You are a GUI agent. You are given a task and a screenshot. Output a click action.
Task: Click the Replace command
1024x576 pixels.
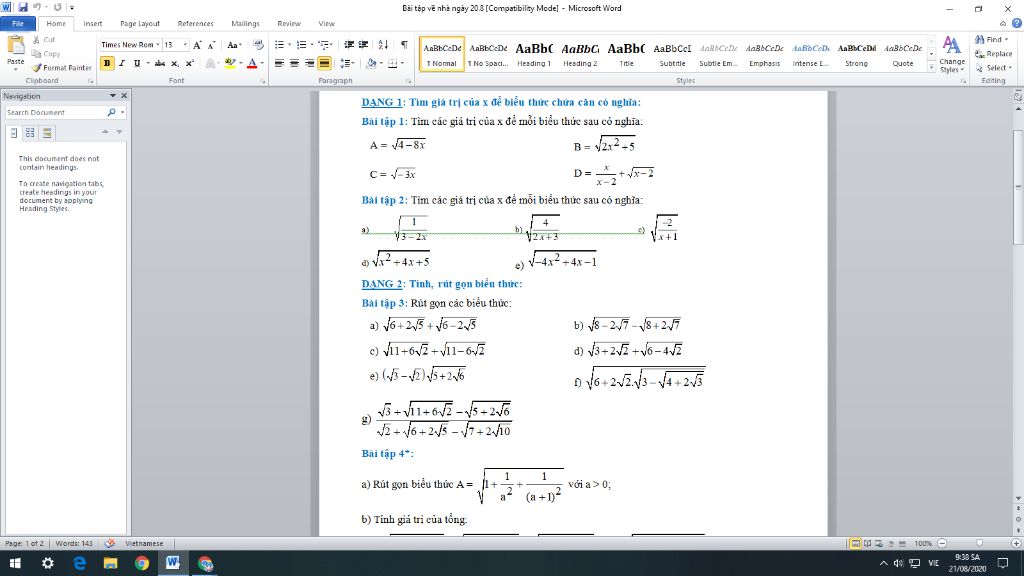click(x=993, y=54)
